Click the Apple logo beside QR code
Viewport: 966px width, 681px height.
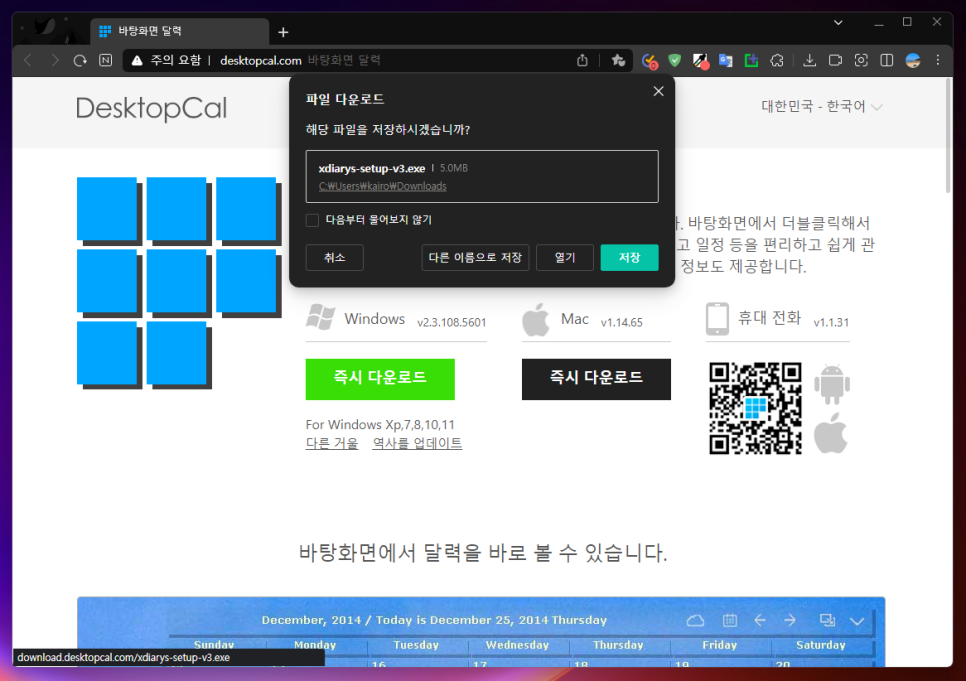(x=830, y=433)
